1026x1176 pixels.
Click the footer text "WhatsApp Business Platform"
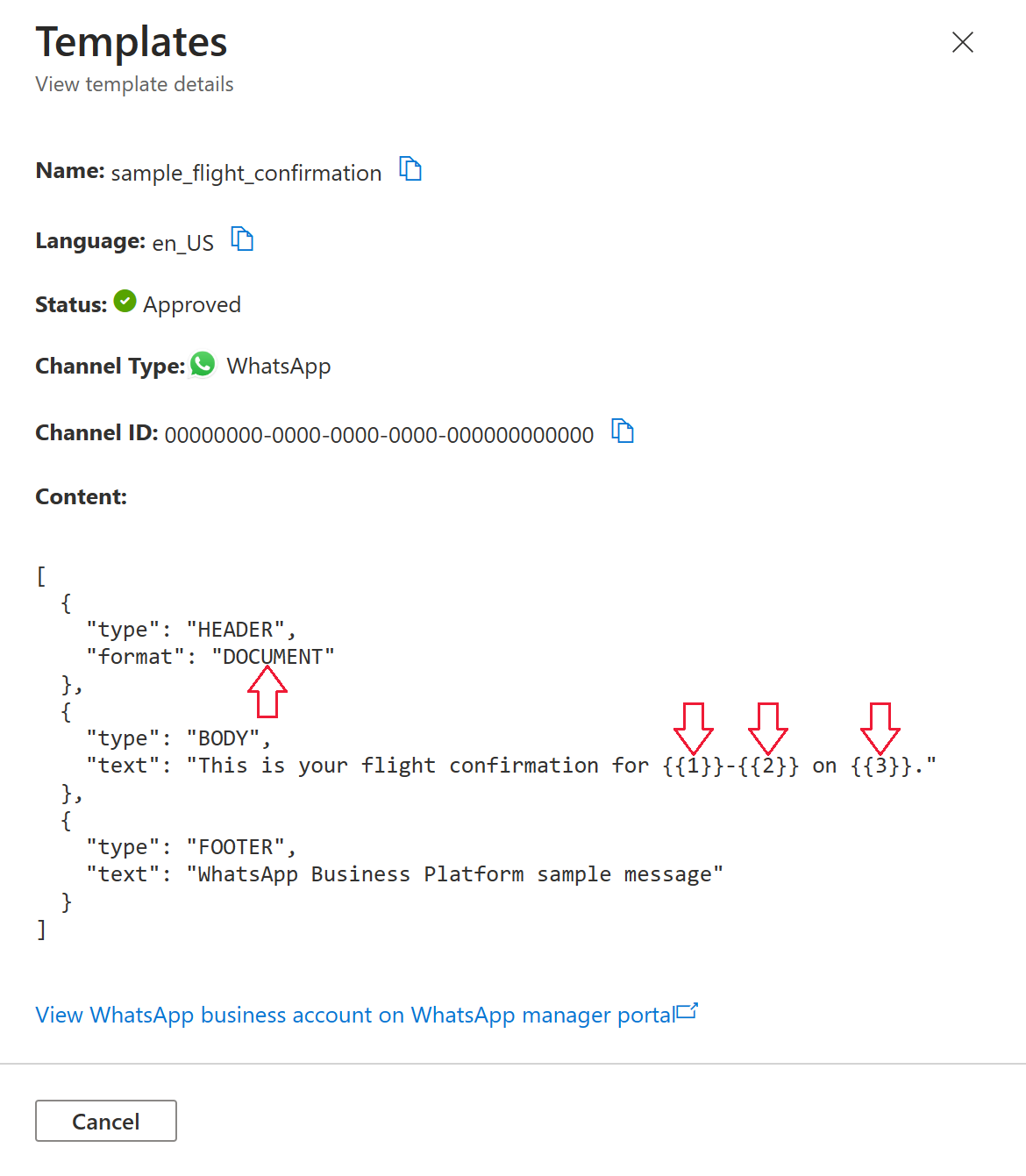[x=360, y=874]
